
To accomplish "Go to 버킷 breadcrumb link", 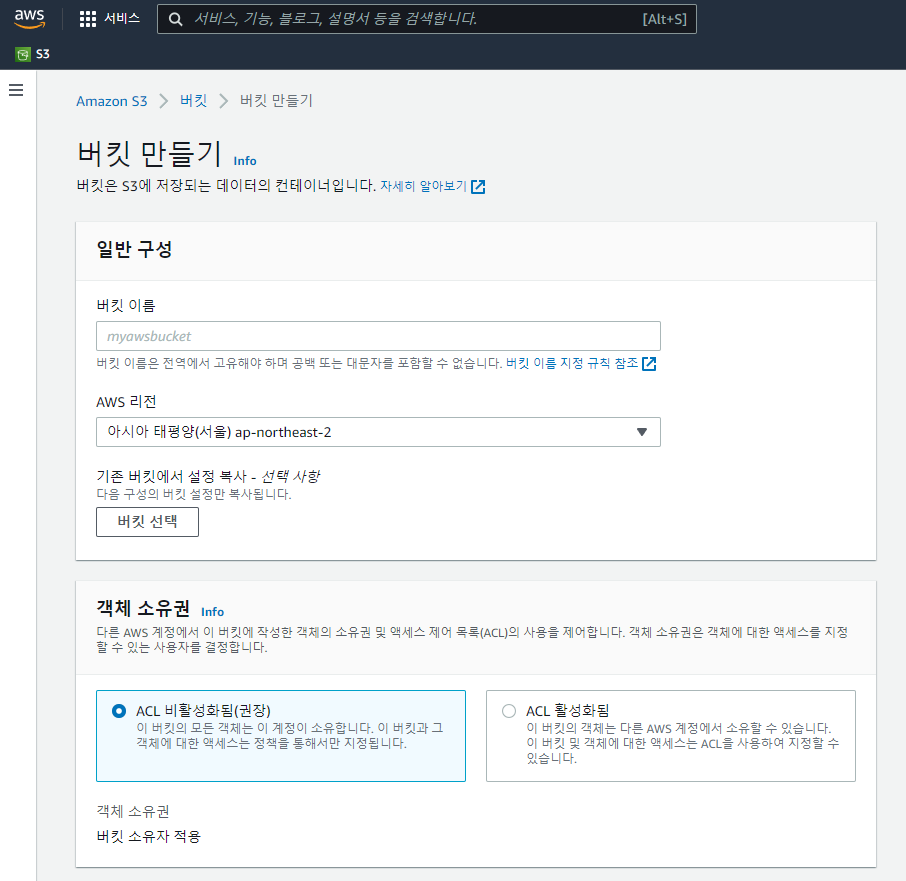I will [x=194, y=101].
